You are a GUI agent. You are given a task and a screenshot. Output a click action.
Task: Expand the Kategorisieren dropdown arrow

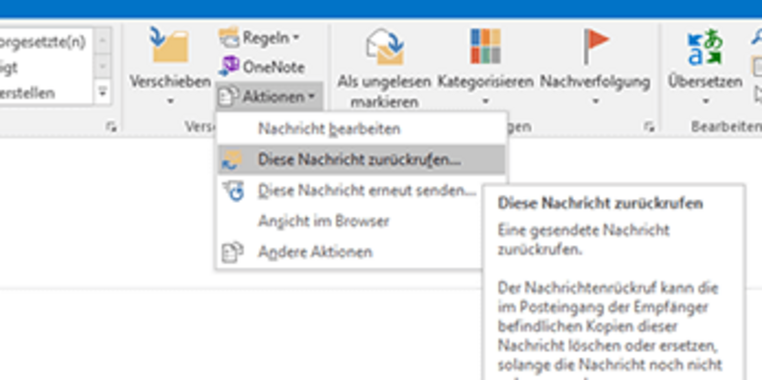[x=485, y=102]
